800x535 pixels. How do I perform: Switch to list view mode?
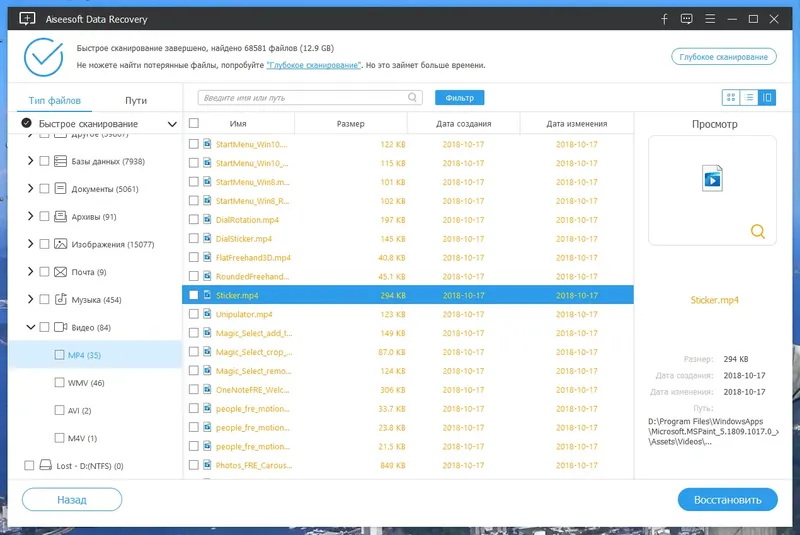(x=749, y=97)
